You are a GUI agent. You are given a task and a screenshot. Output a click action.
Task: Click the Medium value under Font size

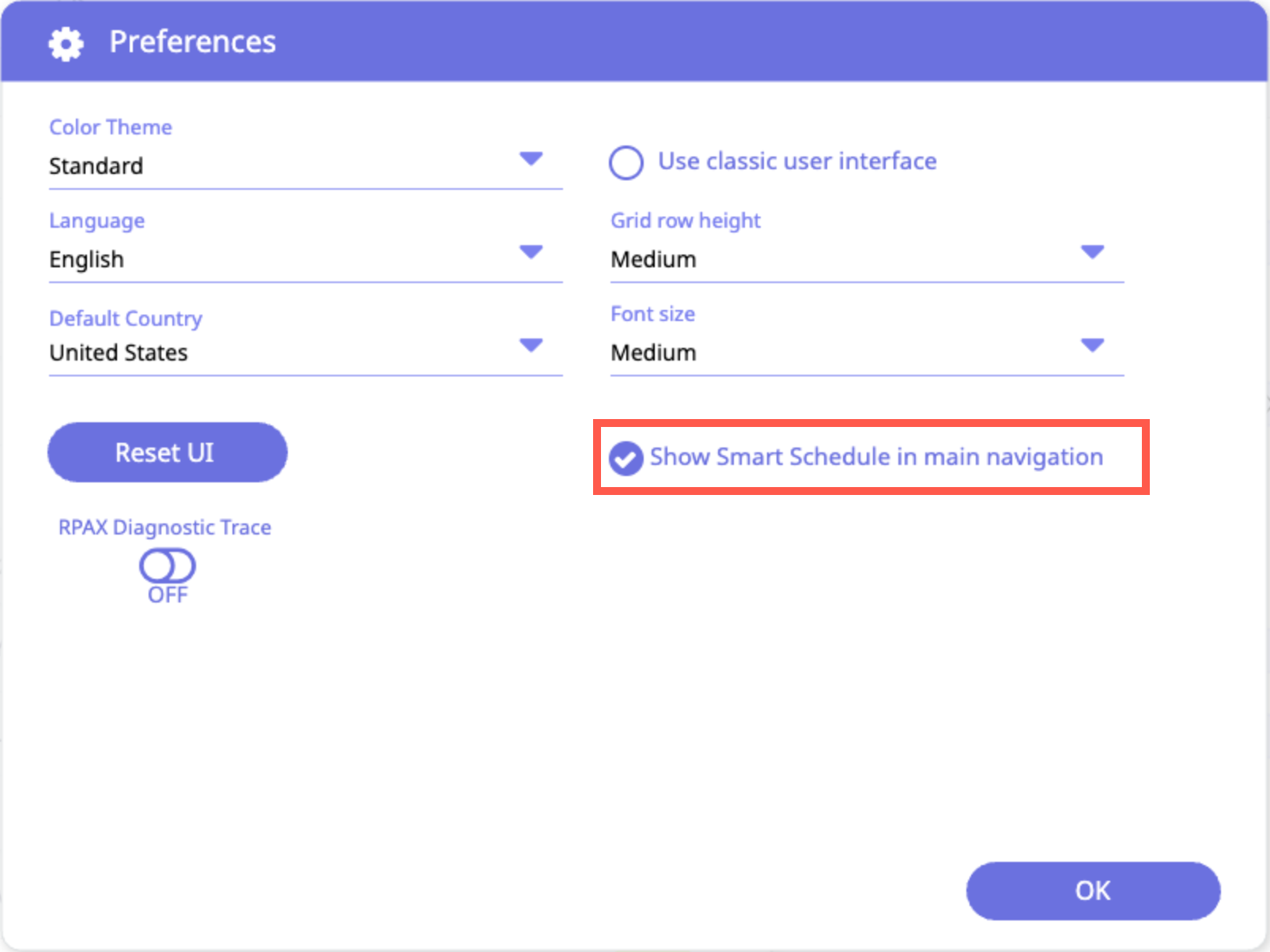[653, 353]
